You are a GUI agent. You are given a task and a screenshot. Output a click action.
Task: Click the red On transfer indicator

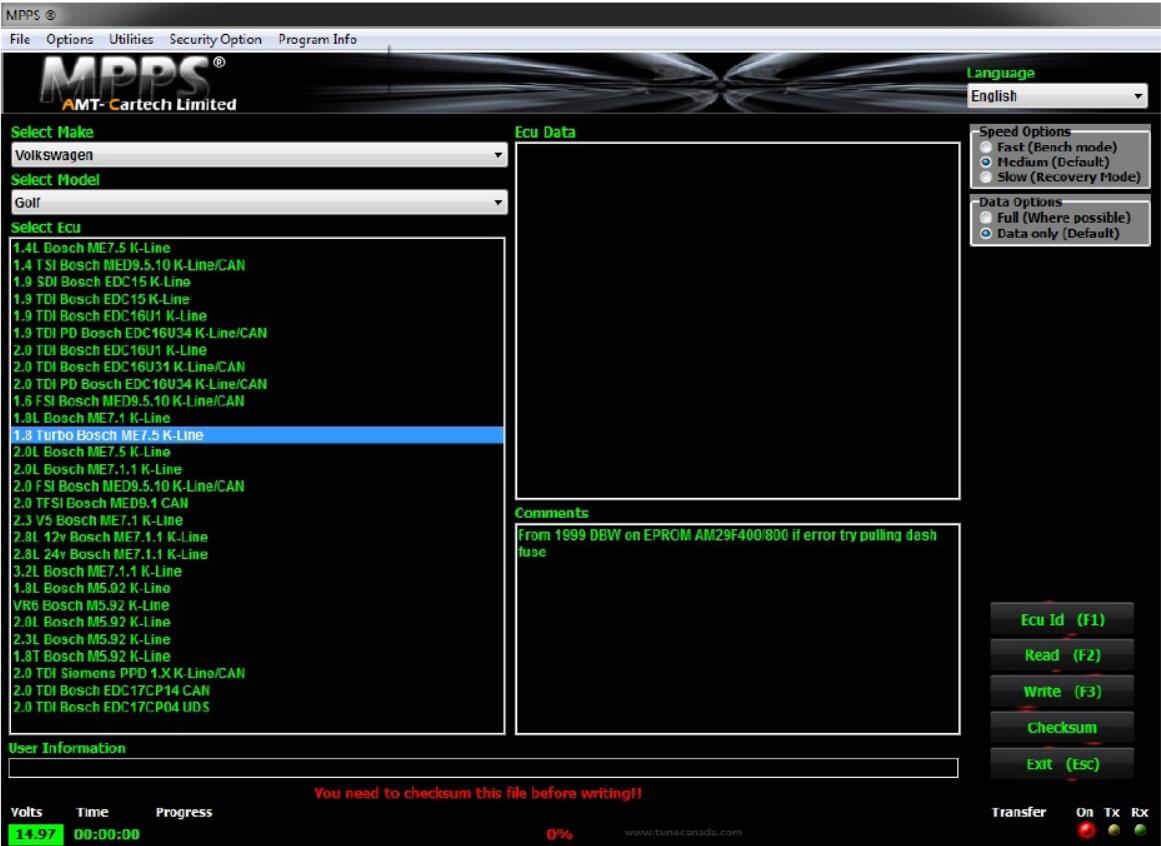(1086, 830)
